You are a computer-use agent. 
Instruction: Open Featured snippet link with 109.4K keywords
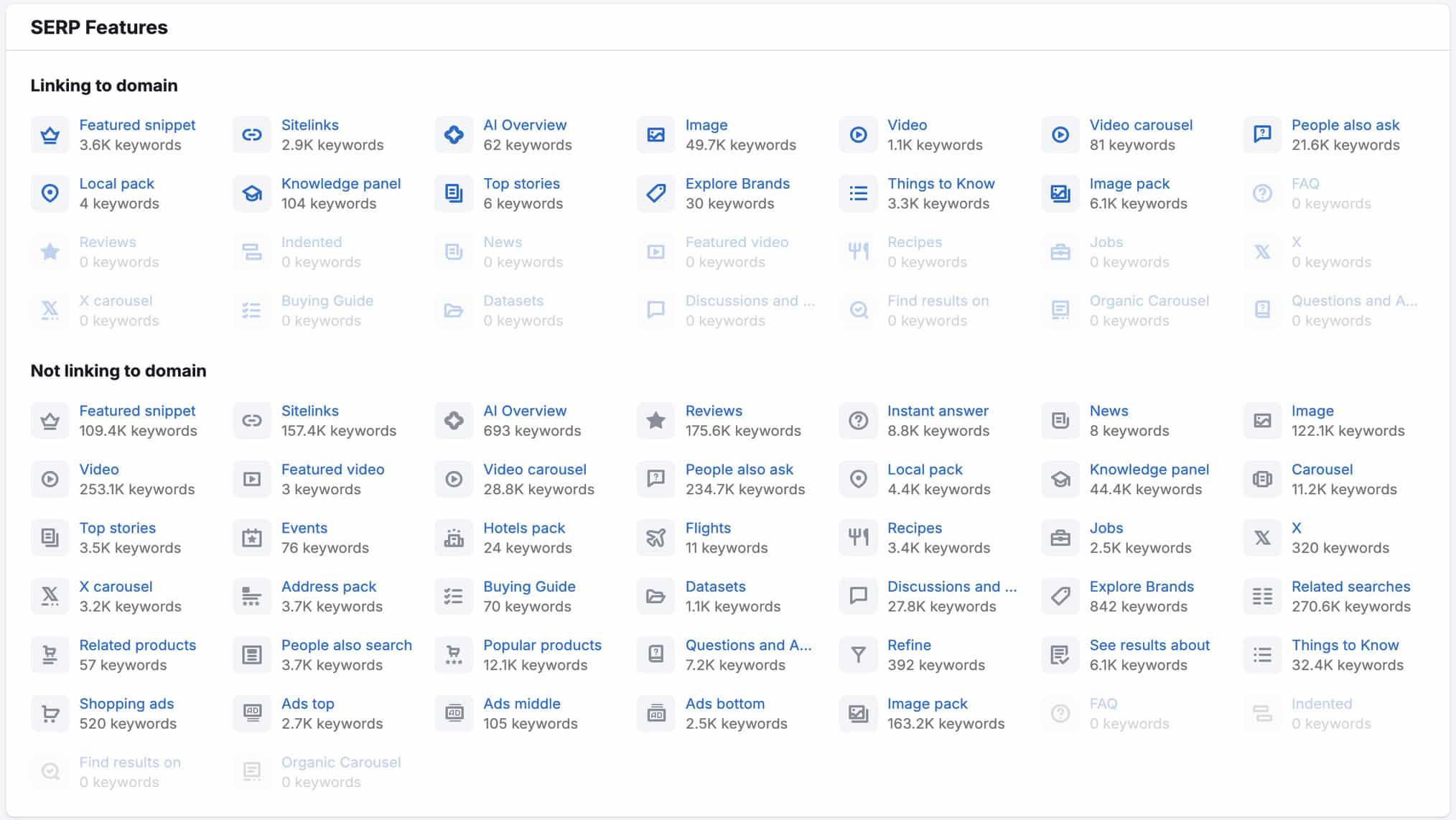(x=137, y=411)
